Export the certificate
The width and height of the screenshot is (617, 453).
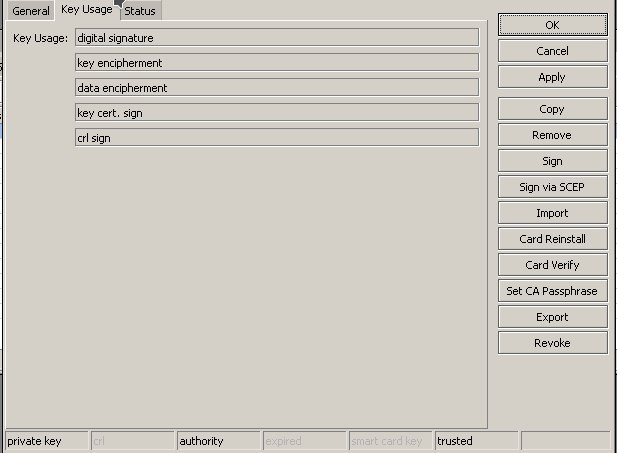pyautogui.click(x=552, y=317)
